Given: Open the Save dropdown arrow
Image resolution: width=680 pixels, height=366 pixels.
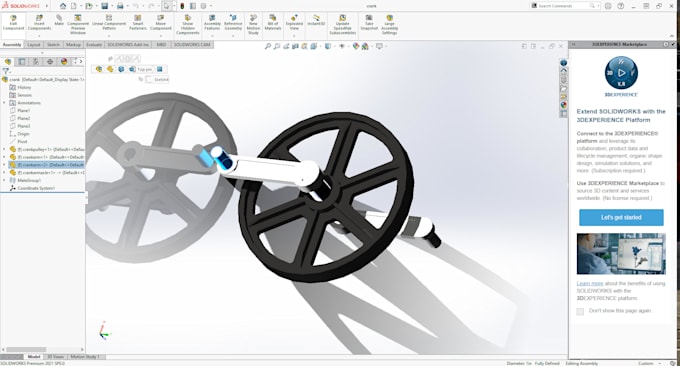Looking at the screenshot, I should pyautogui.click(x=111, y=6).
